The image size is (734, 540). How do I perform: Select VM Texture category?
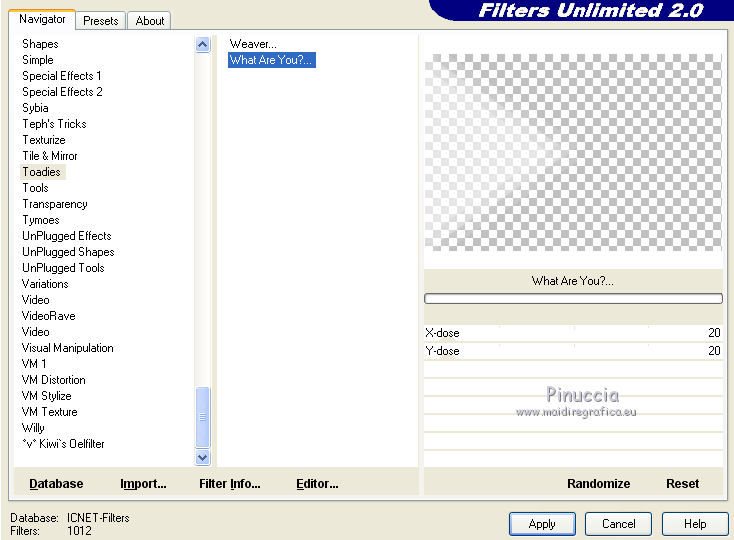click(49, 412)
